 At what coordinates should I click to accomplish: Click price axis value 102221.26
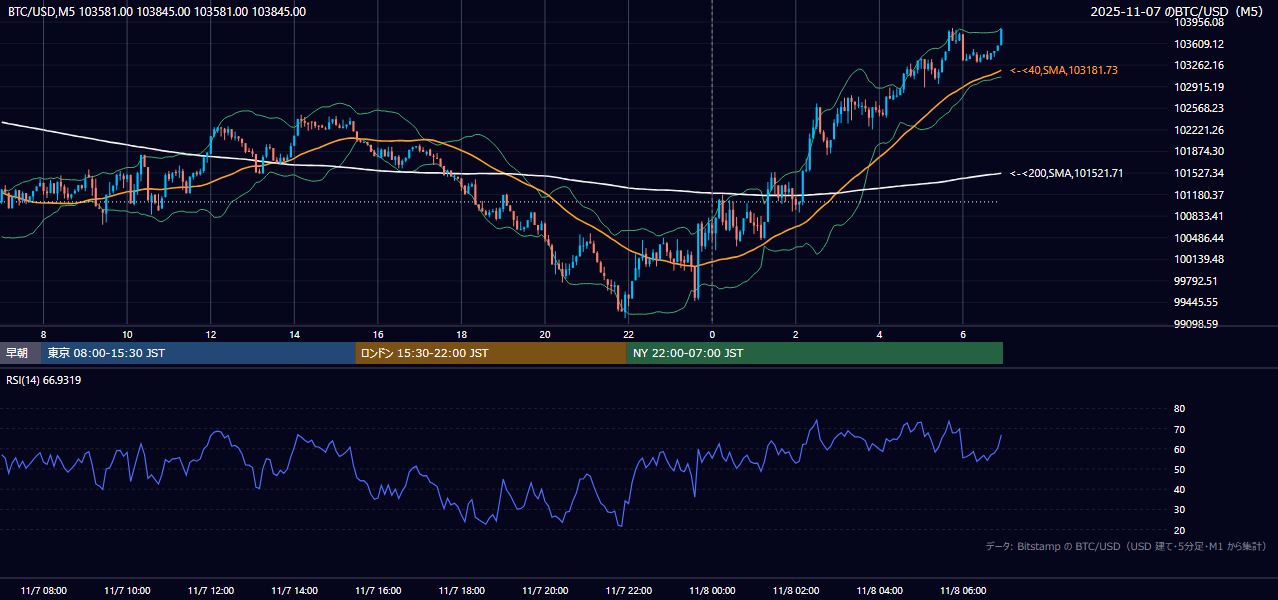(x=1200, y=130)
